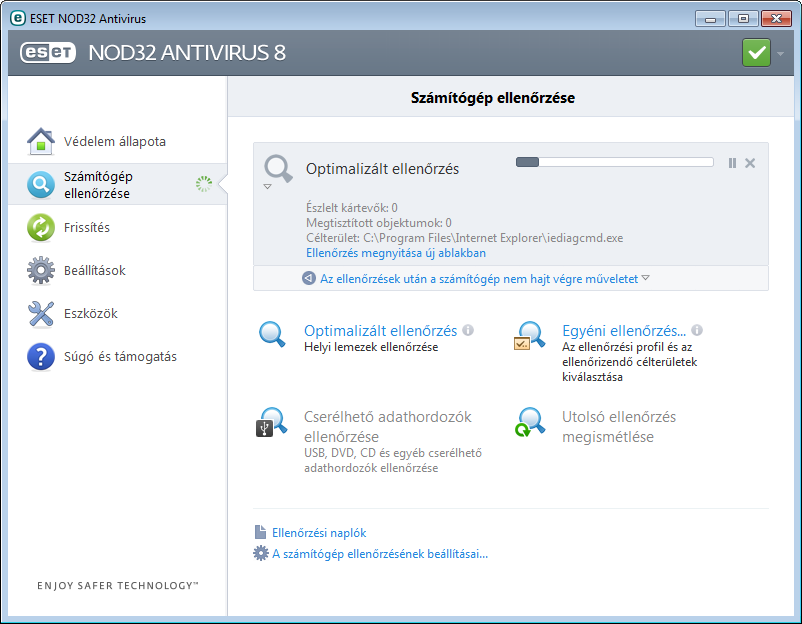Viewport: 802px width, 624px height.
Task: Click Cserélhető adathordozók ellenőrzése link
Action: (x=388, y=427)
